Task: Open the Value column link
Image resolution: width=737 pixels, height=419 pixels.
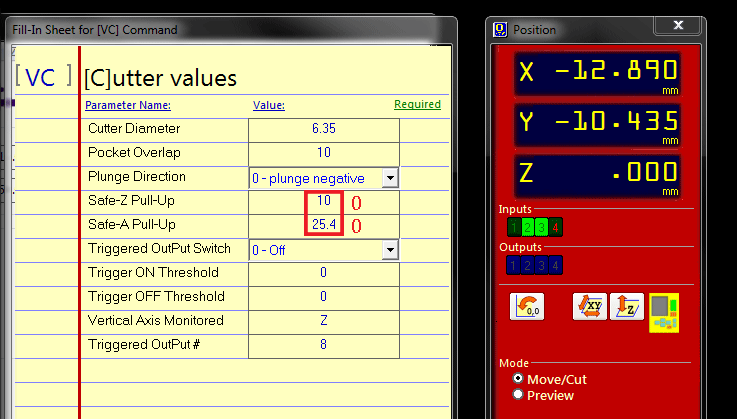Action: pyautogui.click(x=269, y=105)
